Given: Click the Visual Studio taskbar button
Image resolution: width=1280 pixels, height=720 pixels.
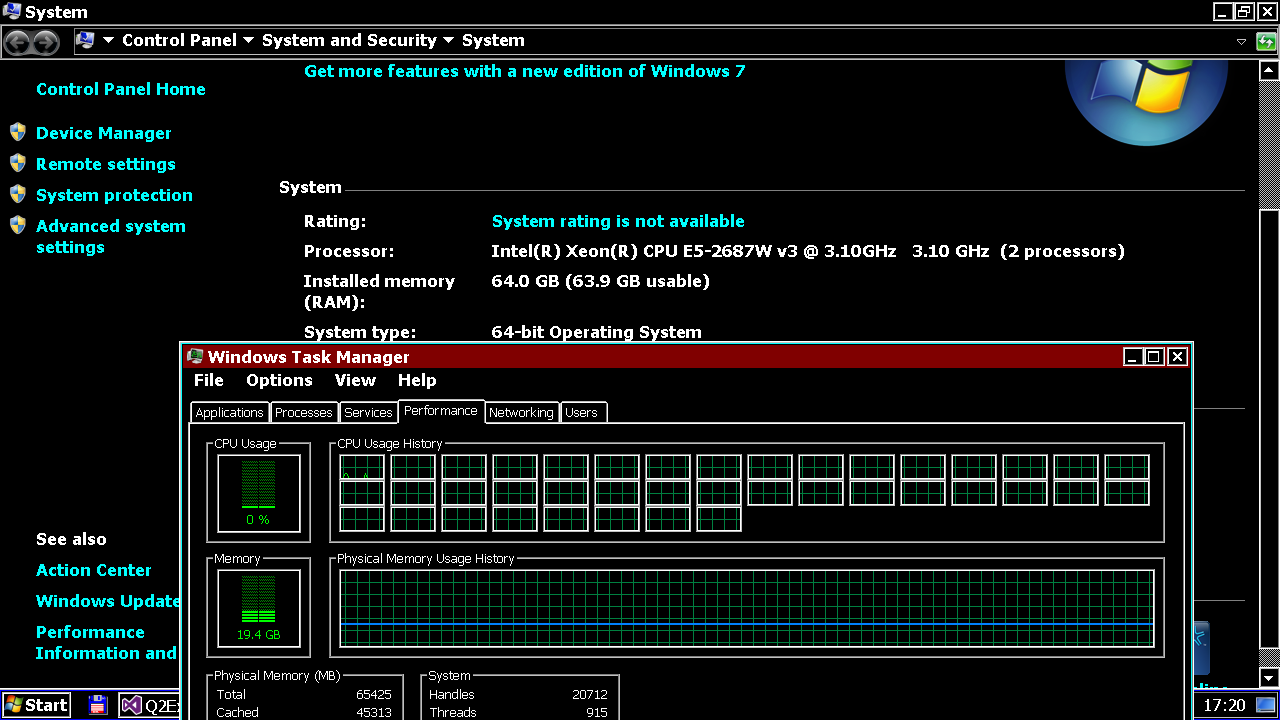Looking at the screenshot, I should (x=150, y=705).
